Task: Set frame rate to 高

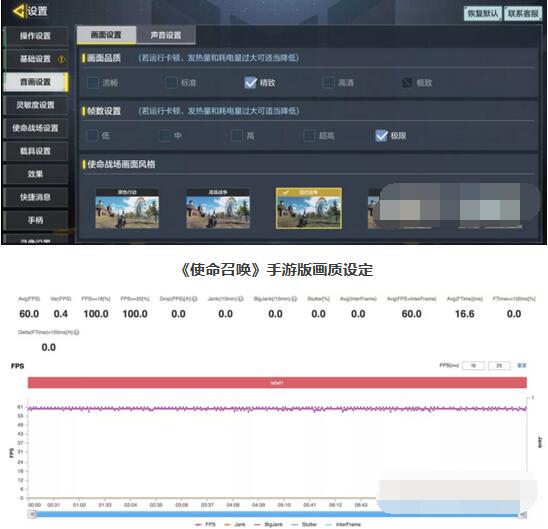Action: tap(237, 136)
